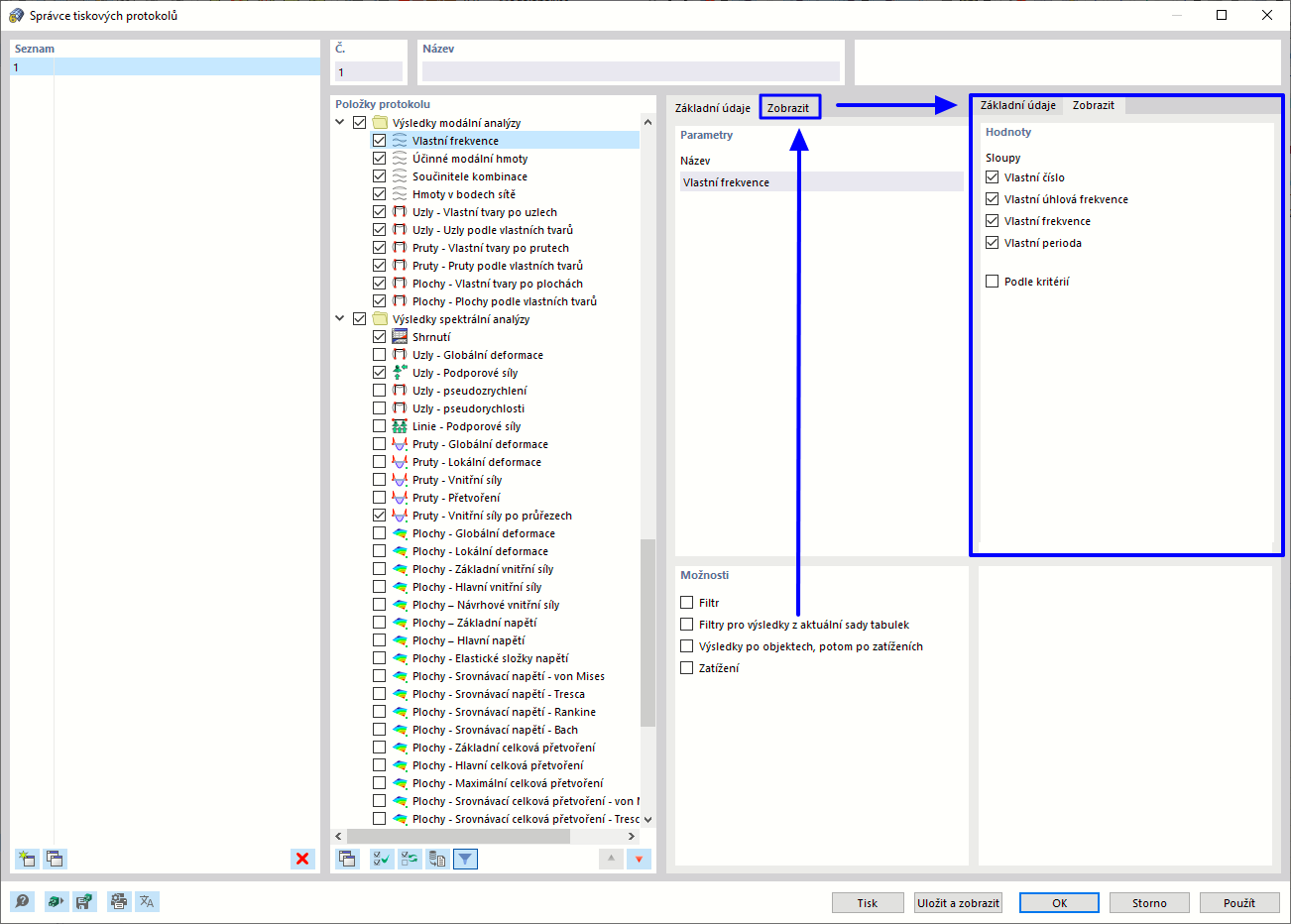1291x924 pixels.
Task: Click the diagram icon beside Pruty - Vnitřní síly
Action: tap(400, 480)
